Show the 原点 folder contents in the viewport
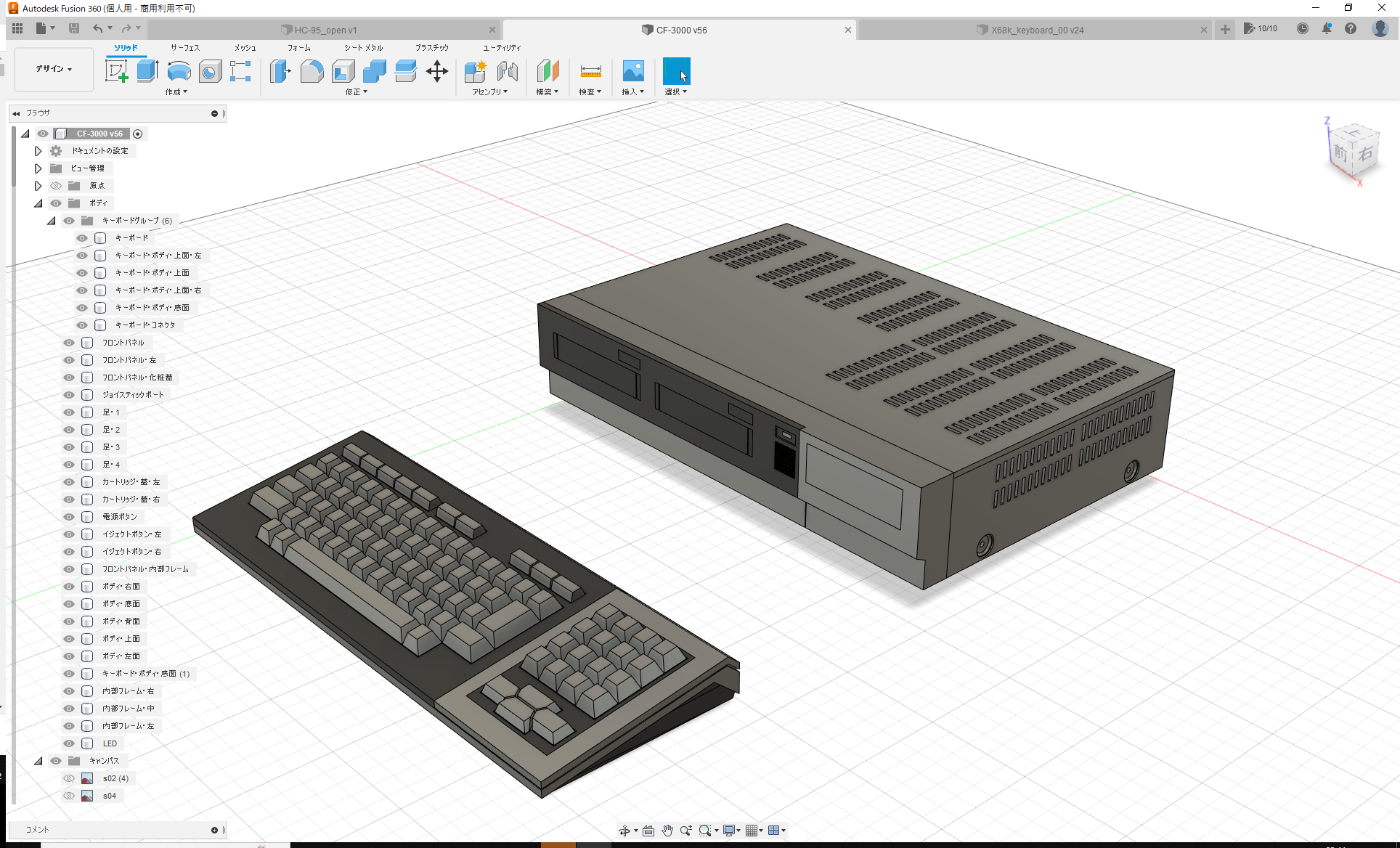Viewport: 1400px width, 848px height. 56,185
